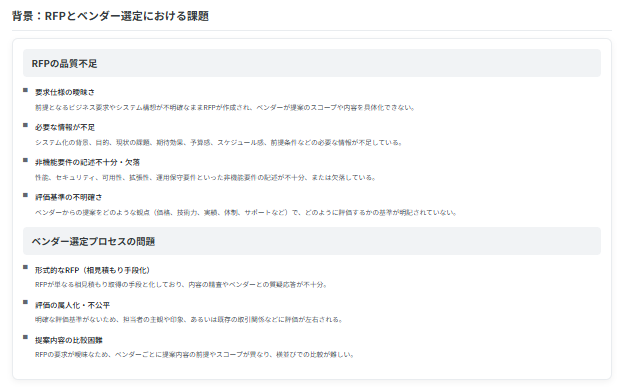This screenshot has width=619, height=390.
Task: Click the description starting 性能、セキュリティ、可用性
Action: [205, 178]
